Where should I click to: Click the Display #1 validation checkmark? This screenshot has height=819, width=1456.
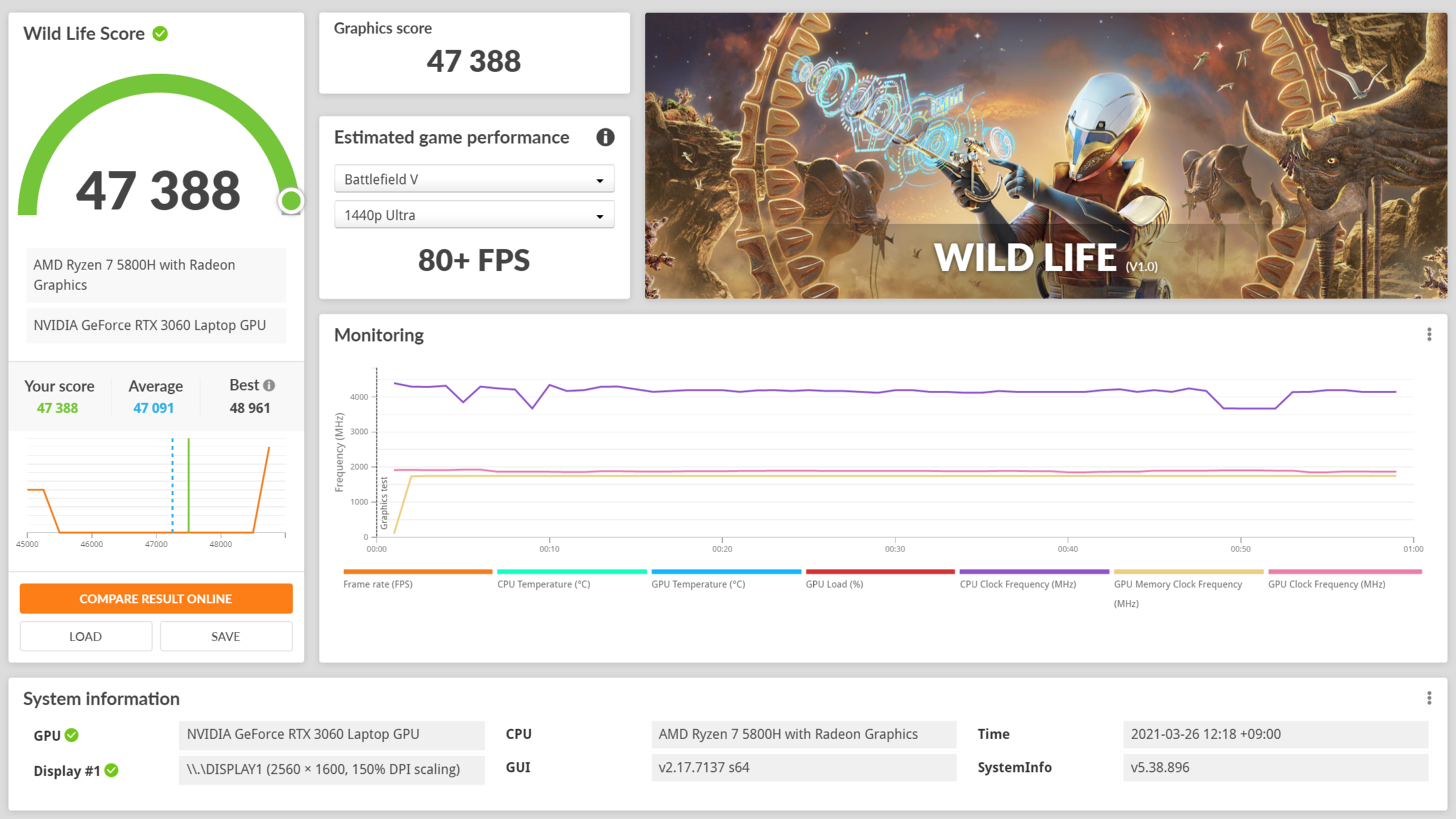click(x=112, y=770)
